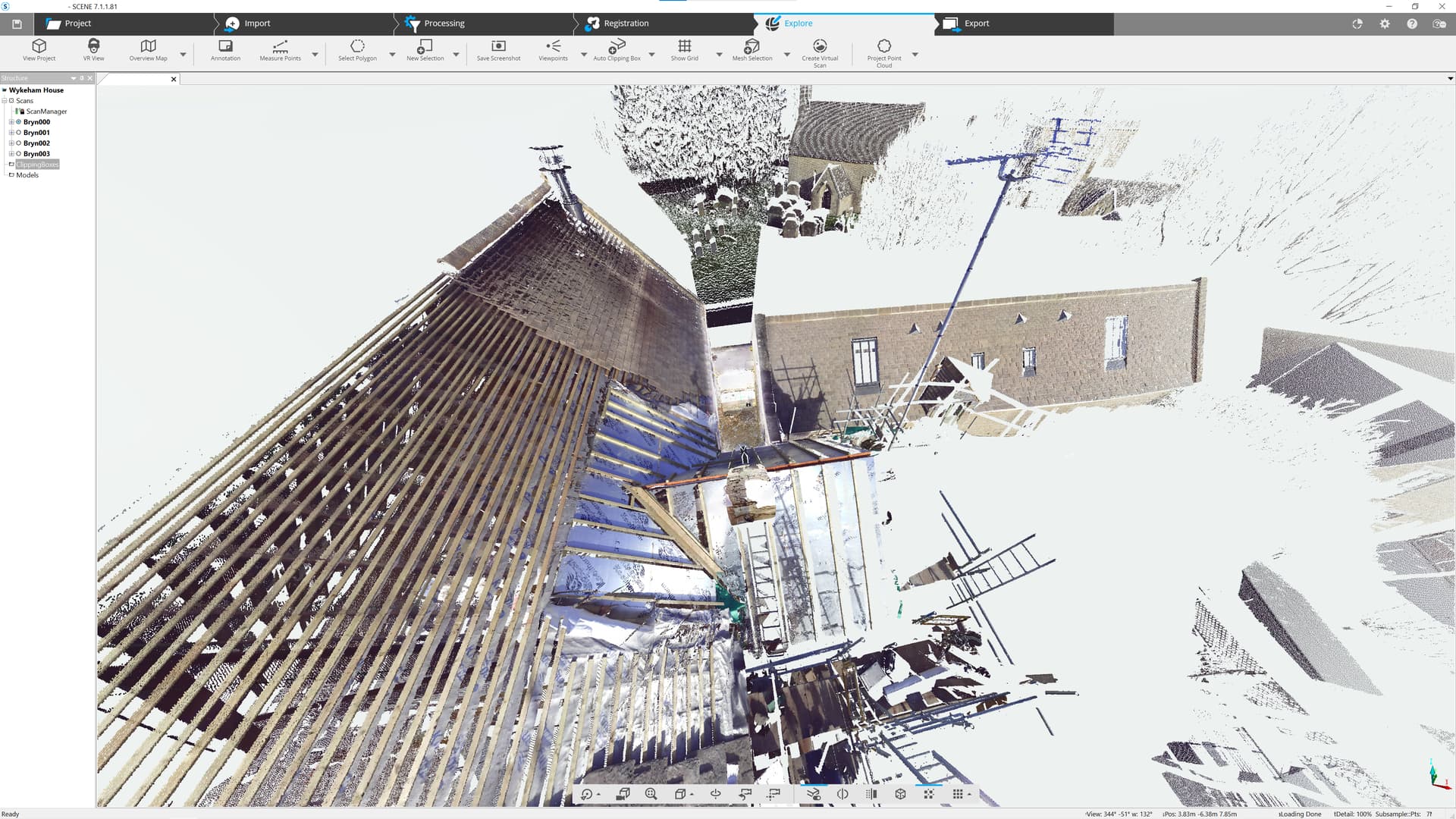The width and height of the screenshot is (1456, 819).
Task: Toggle Show Grid in the view
Action: (x=684, y=50)
